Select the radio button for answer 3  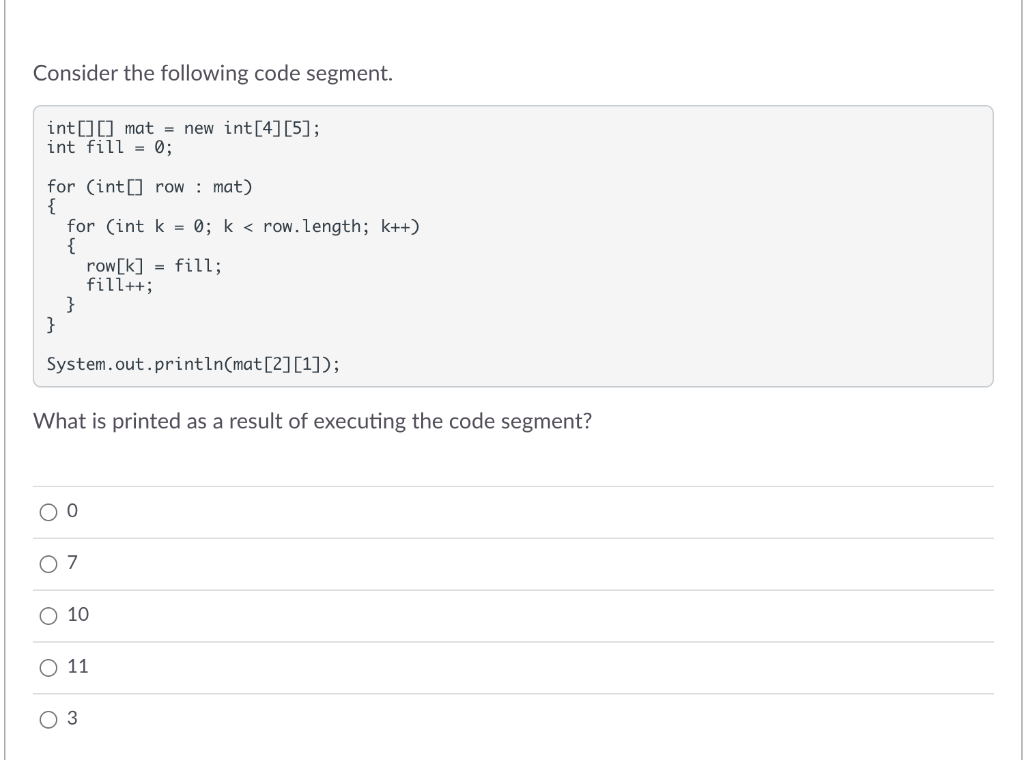(48, 720)
